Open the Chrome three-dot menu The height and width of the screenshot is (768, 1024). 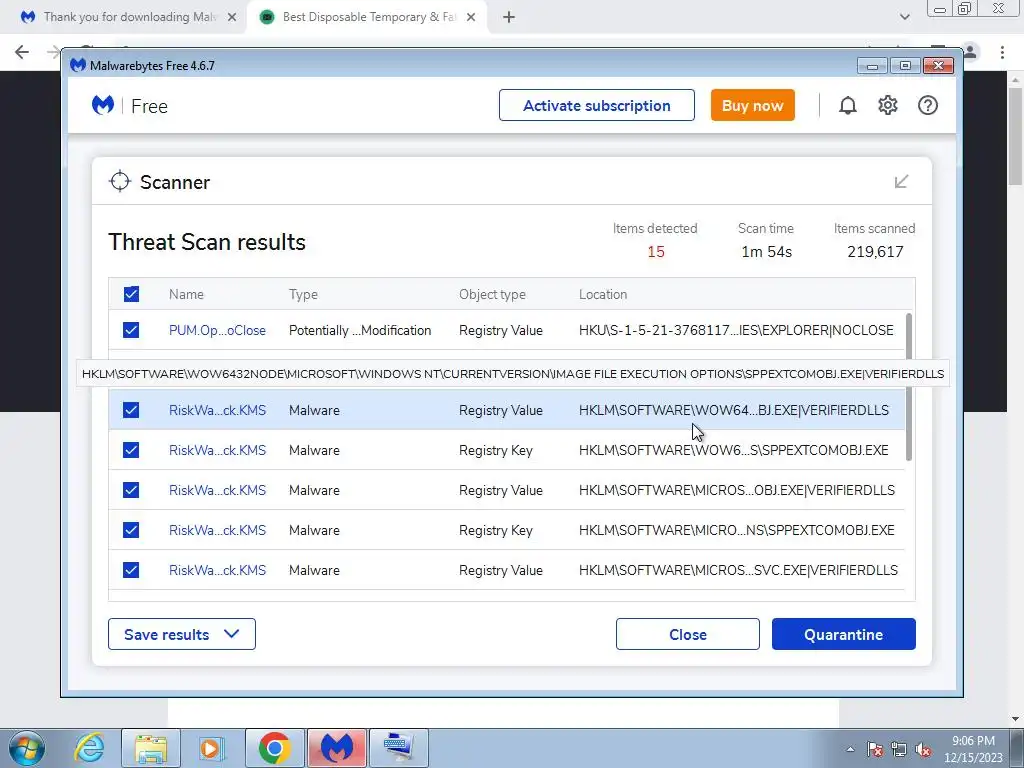(x=1002, y=52)
